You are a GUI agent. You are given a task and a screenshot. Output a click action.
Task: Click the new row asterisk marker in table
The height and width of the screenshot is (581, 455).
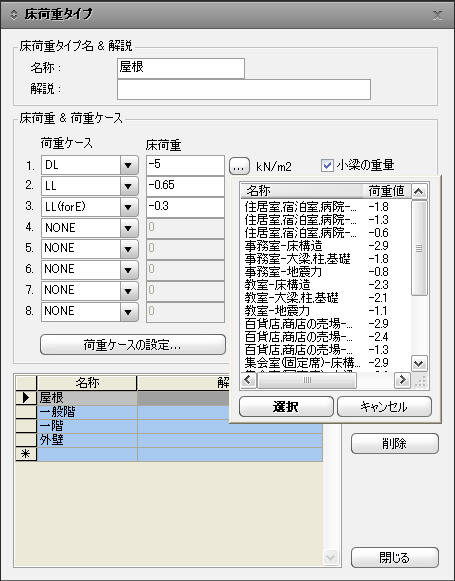(26, 454)
